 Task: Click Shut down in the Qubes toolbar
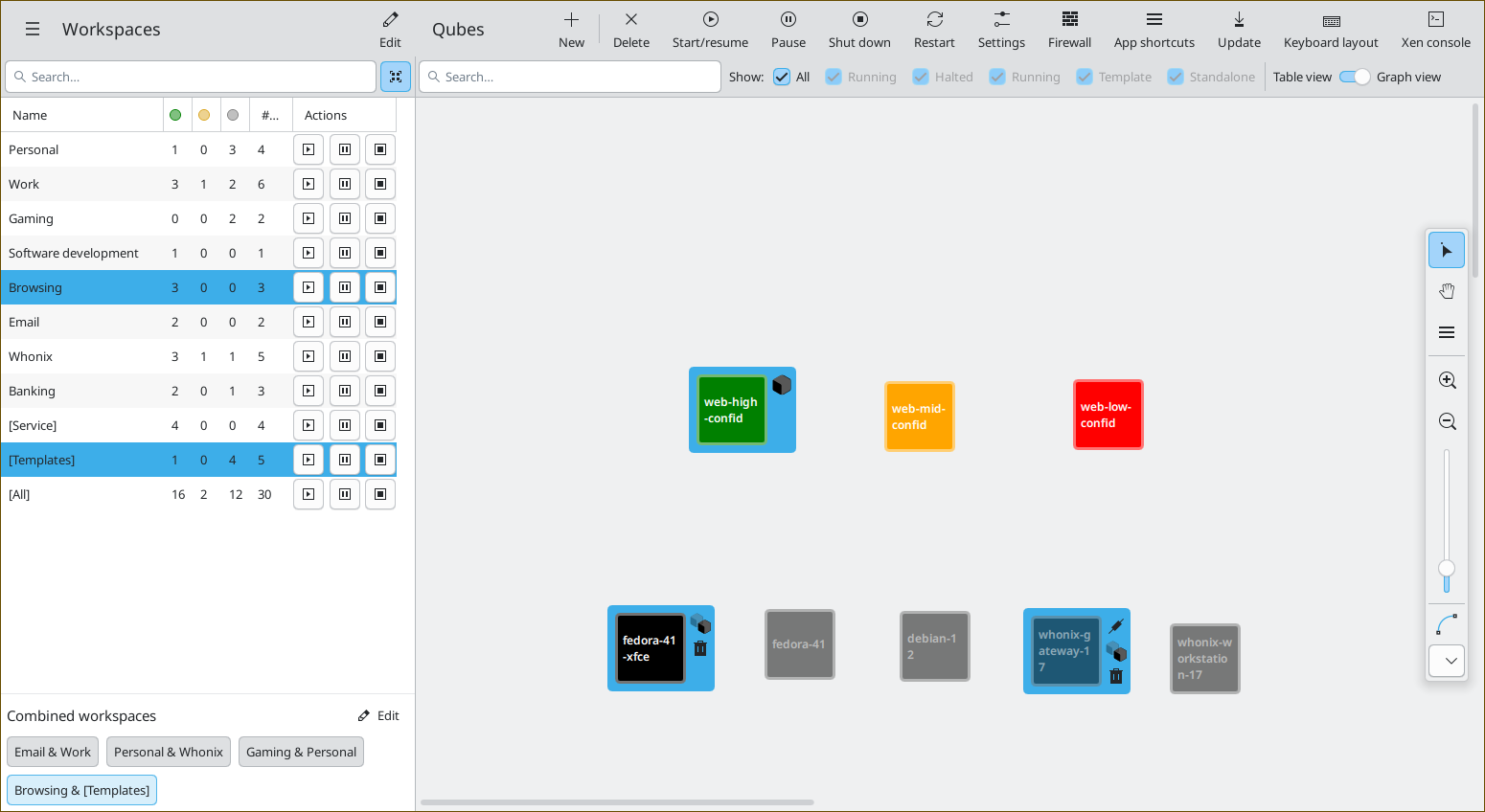859,29
